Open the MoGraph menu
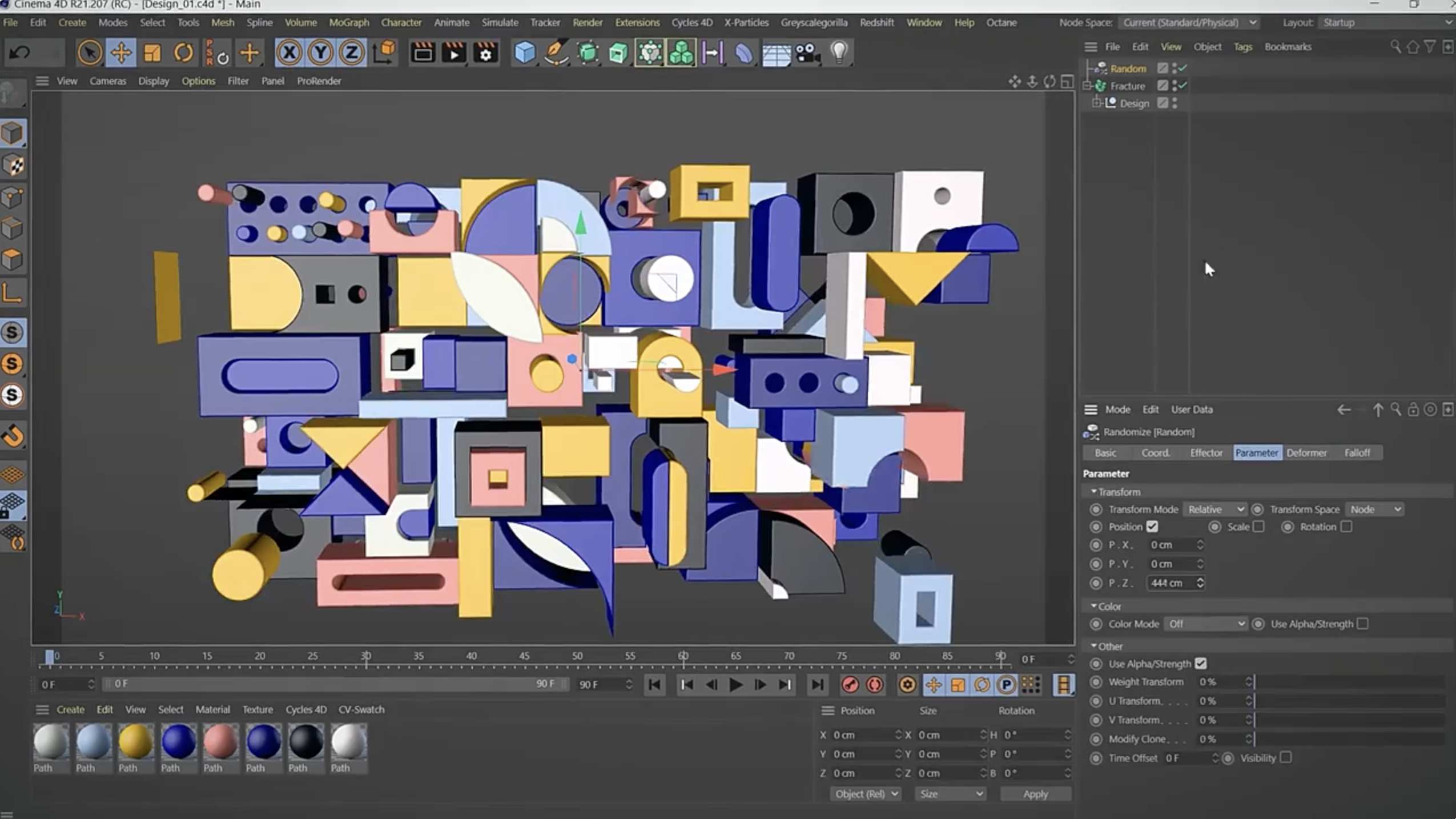This screenshot has width=1456, height=819. click(349, 22)
